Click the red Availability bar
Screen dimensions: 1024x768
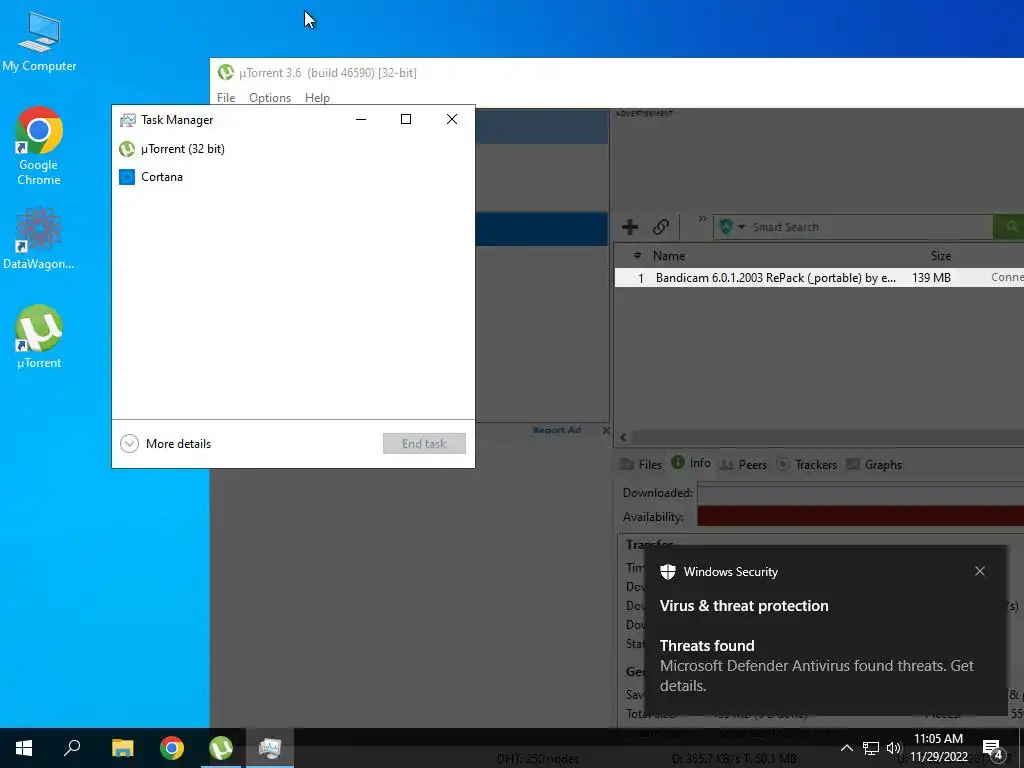click(x=860, y=516)
